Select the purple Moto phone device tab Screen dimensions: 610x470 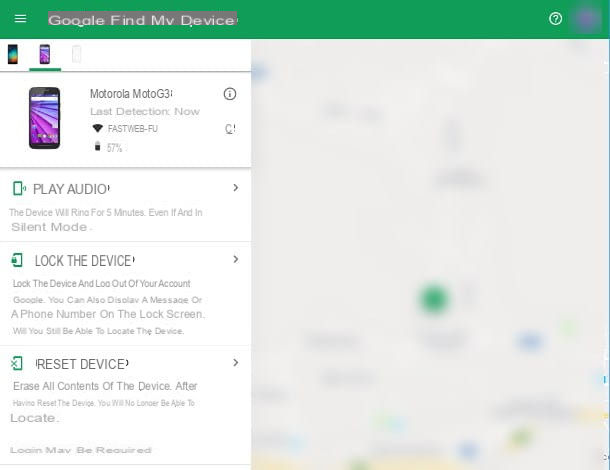[45, 54]
